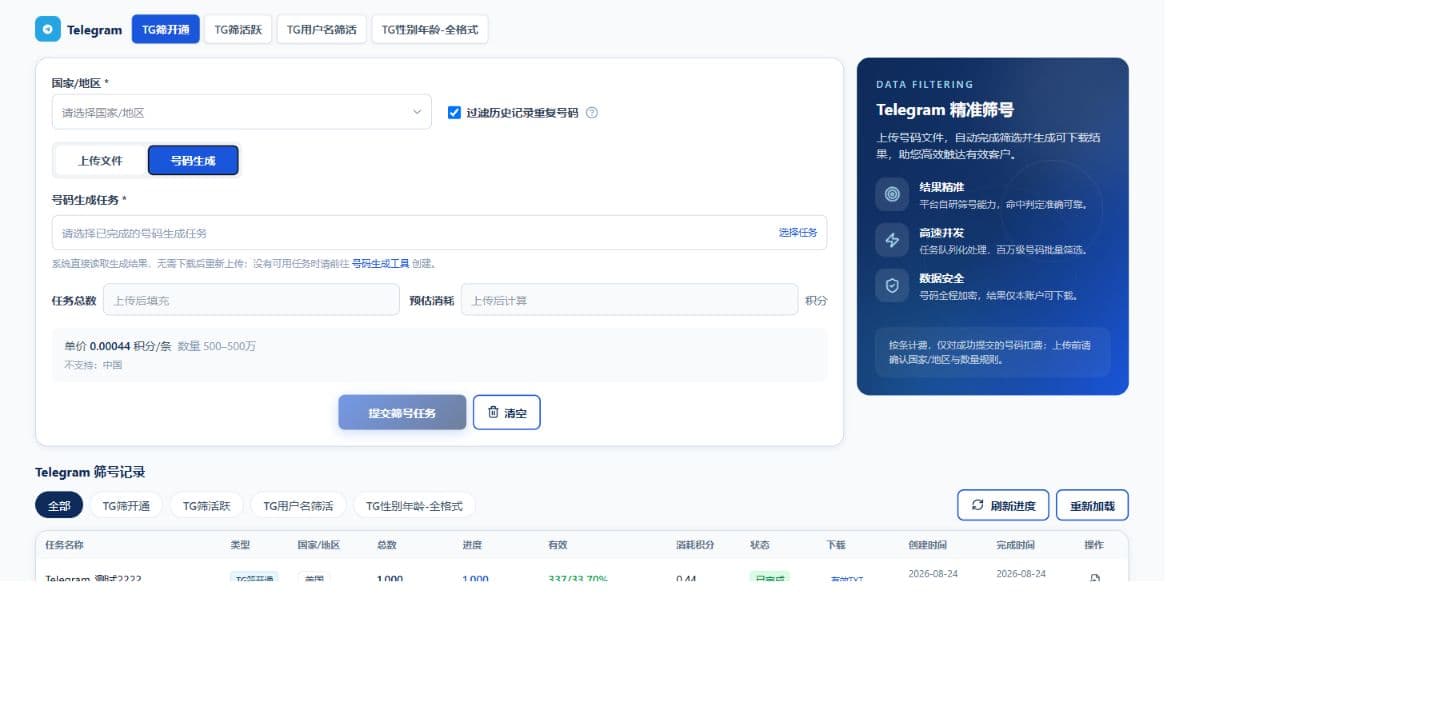Click the 任务名称 column header

tap(64, 545)
